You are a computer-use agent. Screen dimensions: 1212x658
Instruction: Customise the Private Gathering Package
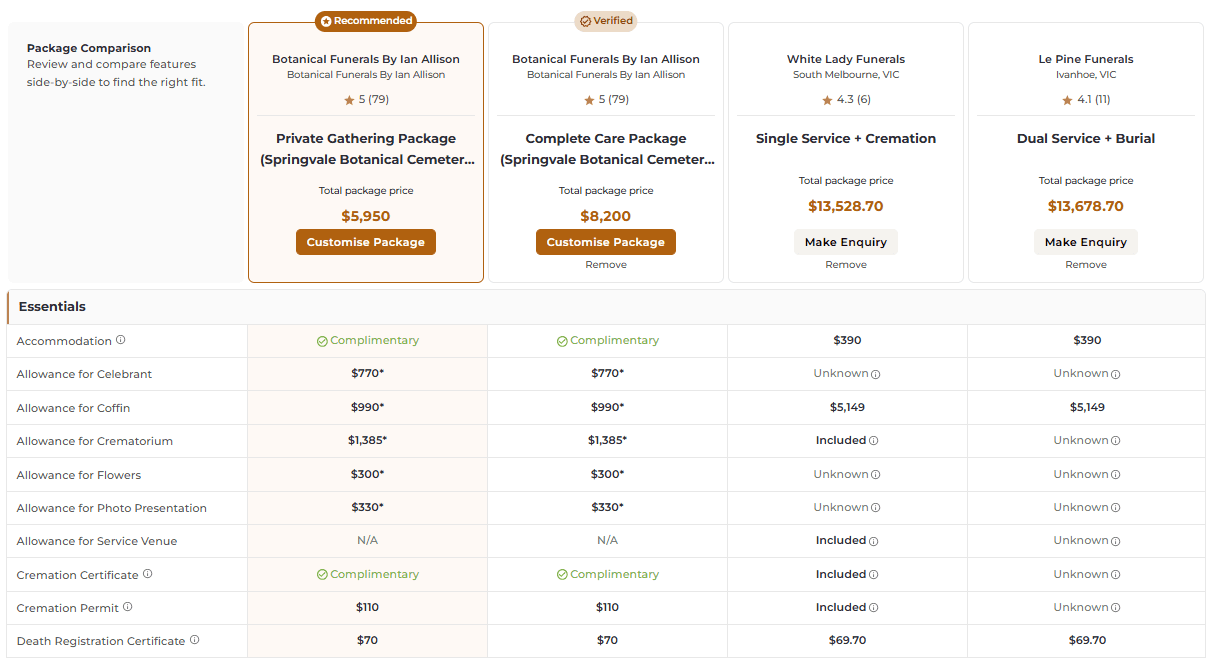click(x=366, y=242)
